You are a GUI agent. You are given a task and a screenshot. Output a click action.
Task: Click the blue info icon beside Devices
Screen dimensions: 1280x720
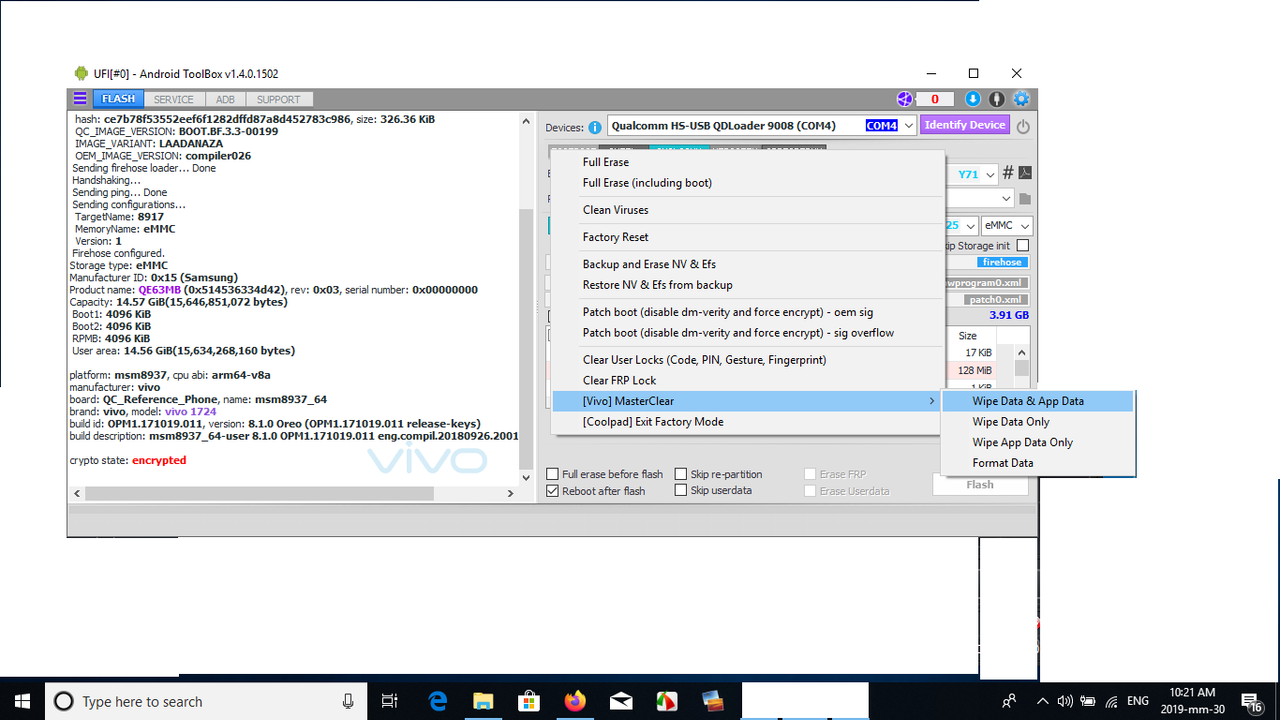(595, 127)
